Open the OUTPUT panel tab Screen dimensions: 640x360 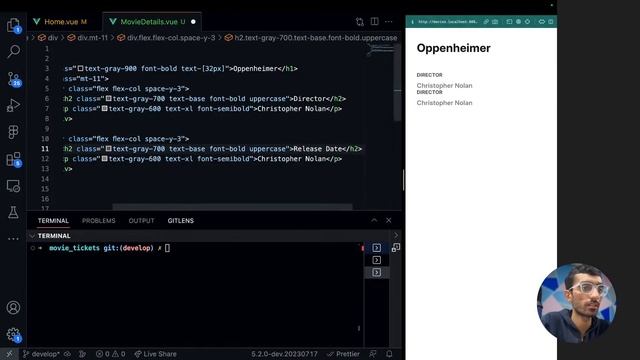141,220
